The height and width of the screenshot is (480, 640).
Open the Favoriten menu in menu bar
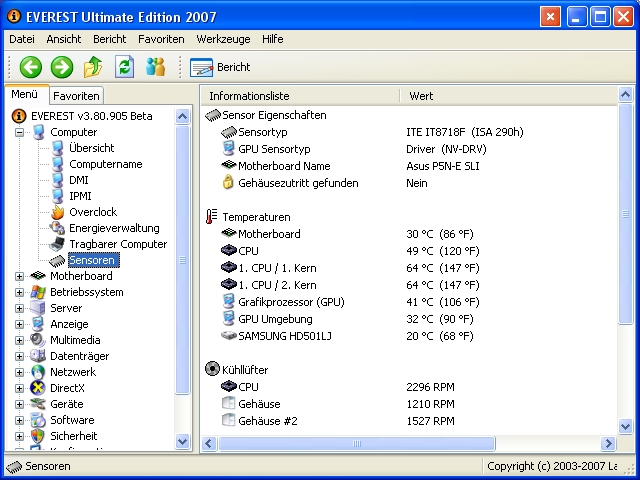[161, 39]
